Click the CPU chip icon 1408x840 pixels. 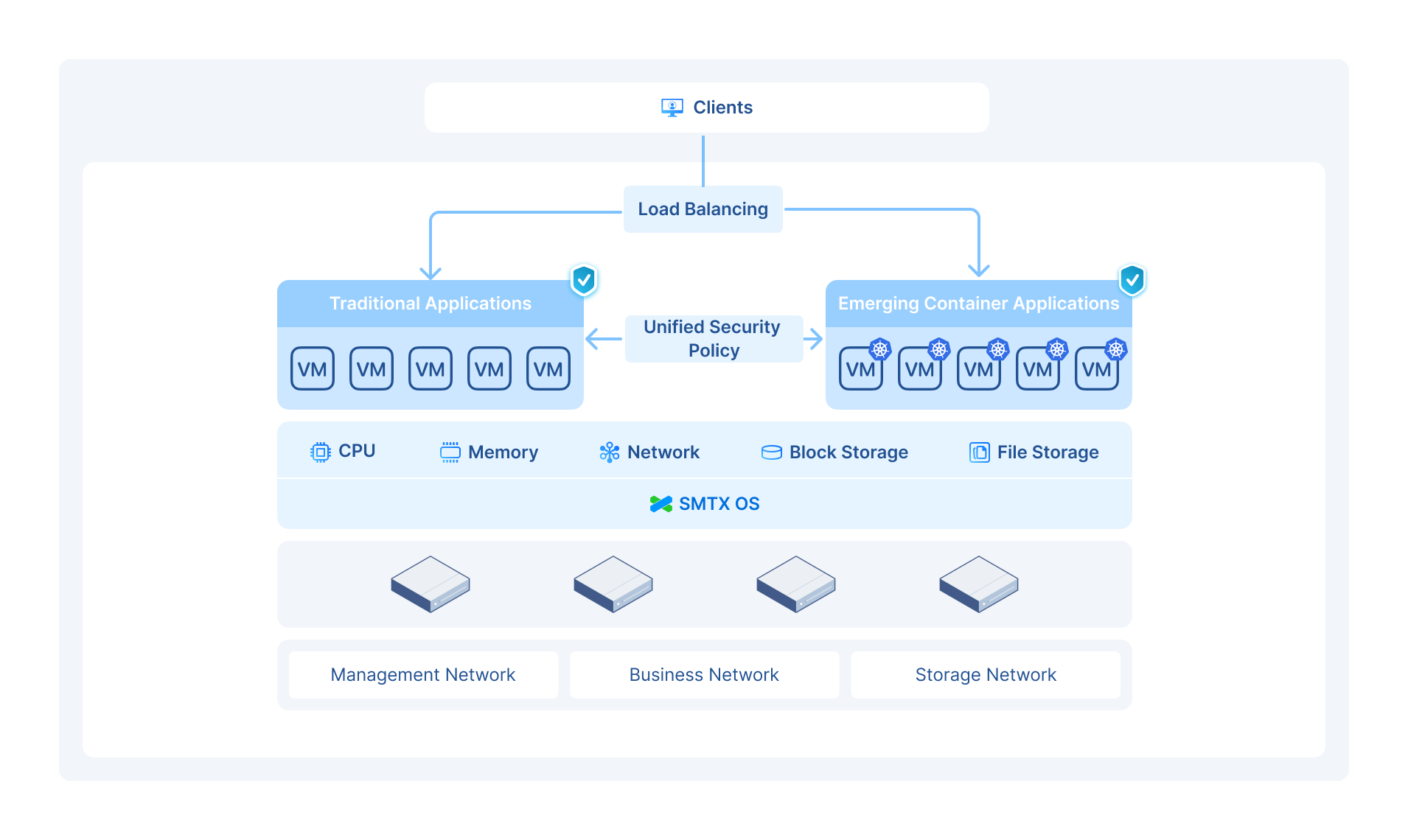320,452
